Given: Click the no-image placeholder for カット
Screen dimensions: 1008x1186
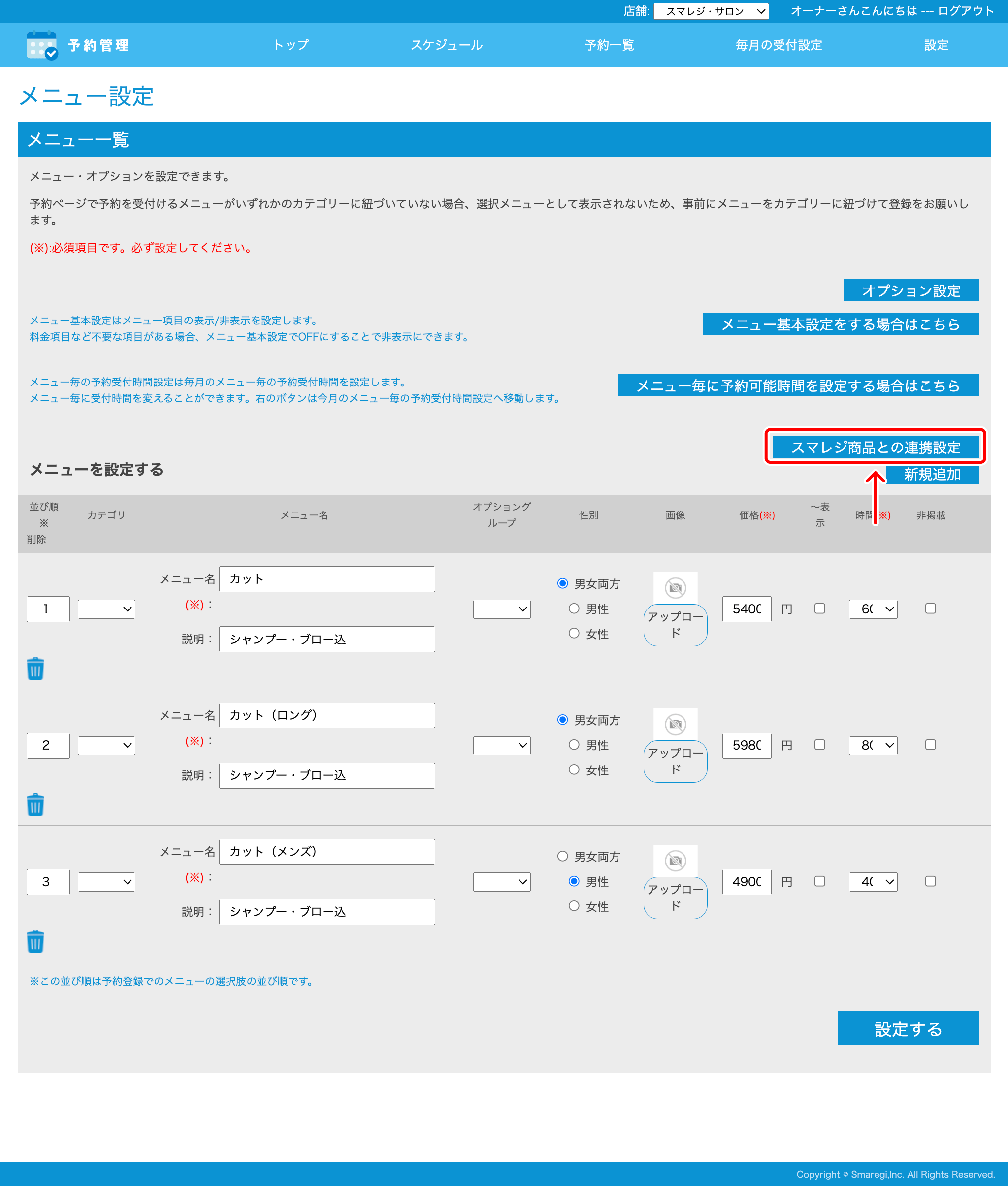Looking at the screenshot, I should tap(675, 587).
